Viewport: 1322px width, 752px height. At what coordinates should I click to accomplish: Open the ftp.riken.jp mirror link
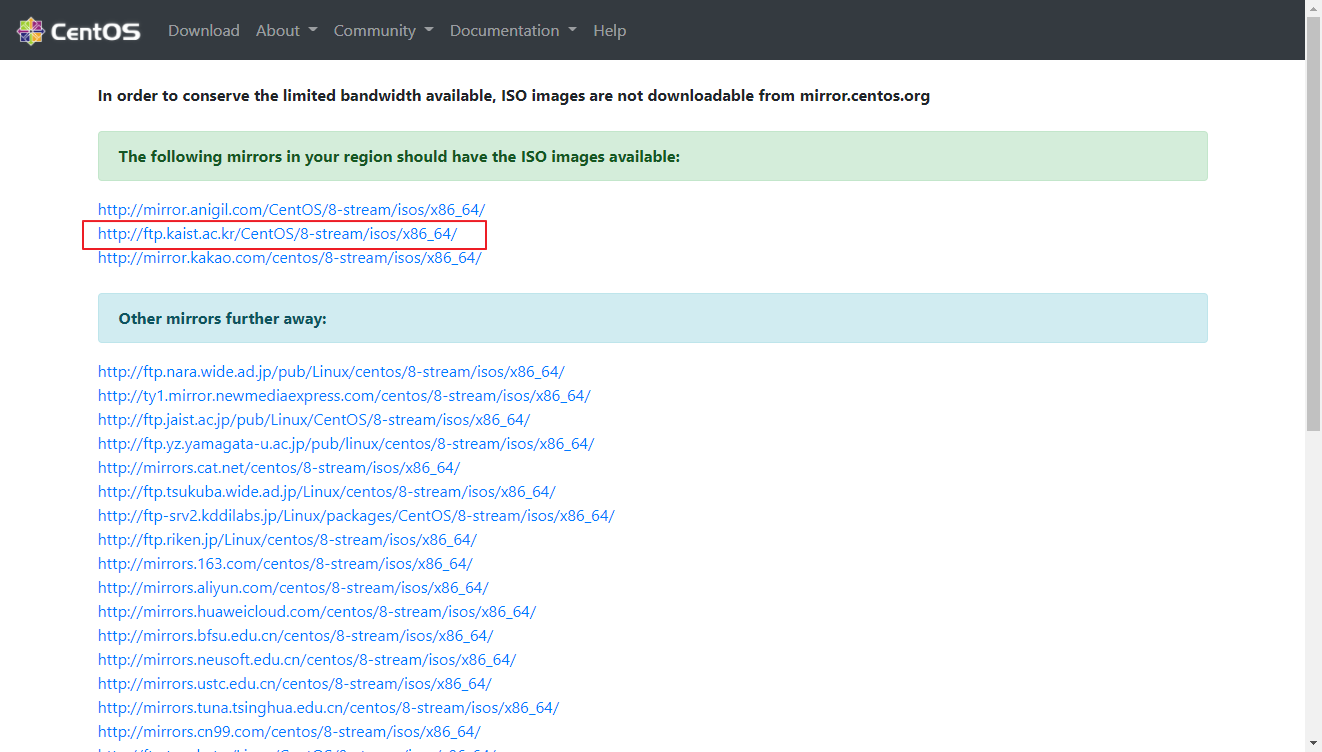tap(287, 540)
